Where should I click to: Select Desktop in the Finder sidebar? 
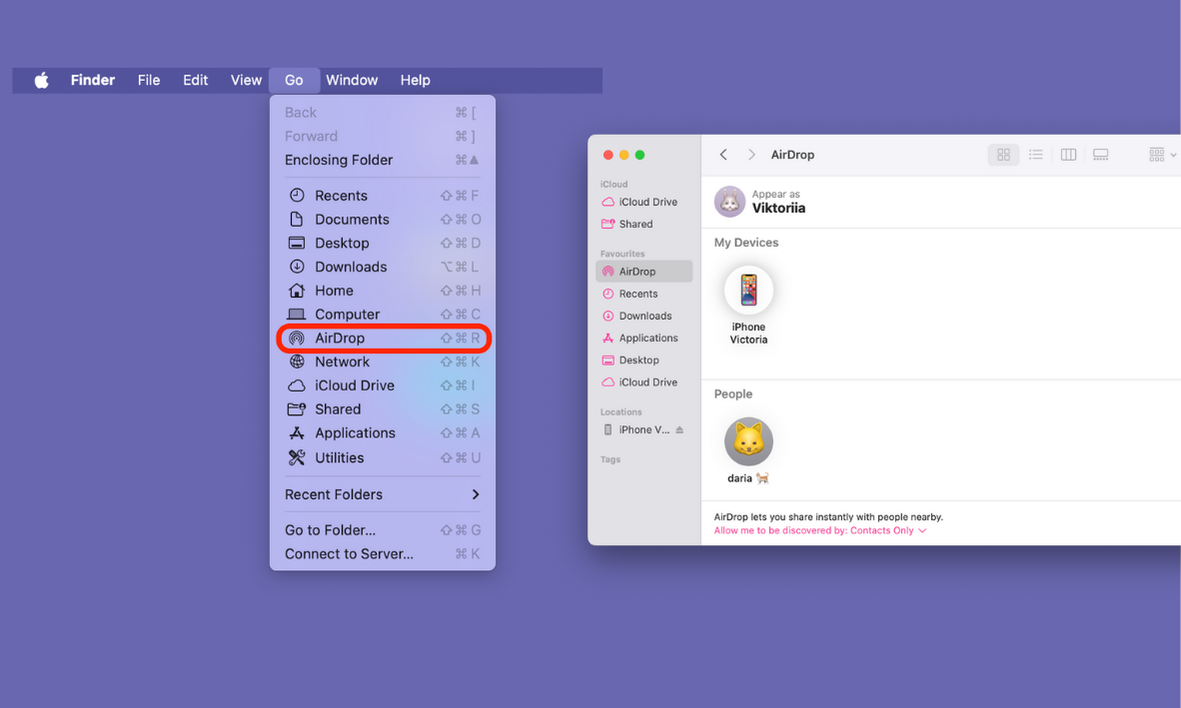point(644,360)
